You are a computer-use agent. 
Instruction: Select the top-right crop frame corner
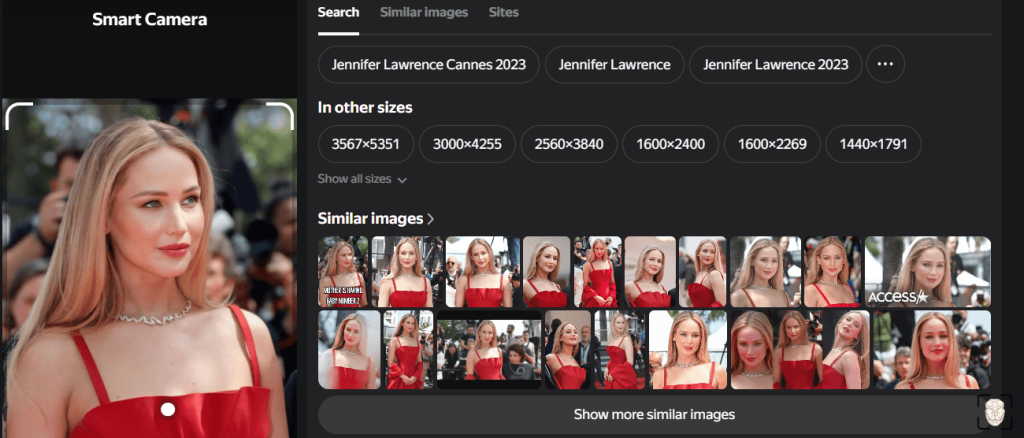281,116
